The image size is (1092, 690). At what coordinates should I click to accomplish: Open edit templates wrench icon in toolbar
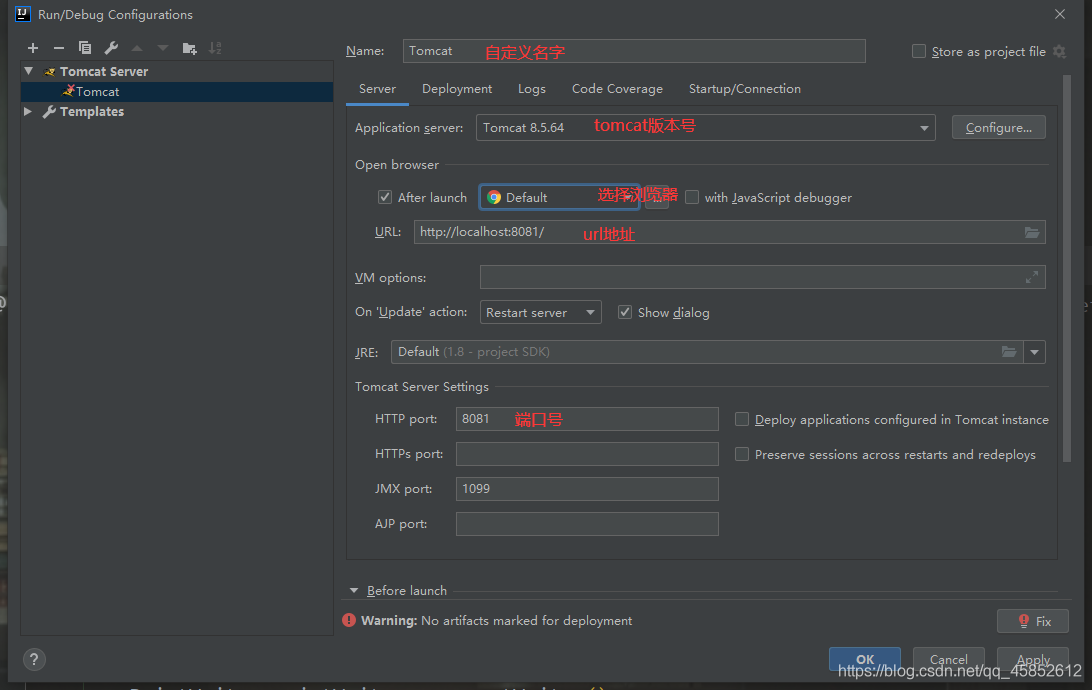(111, 48)
